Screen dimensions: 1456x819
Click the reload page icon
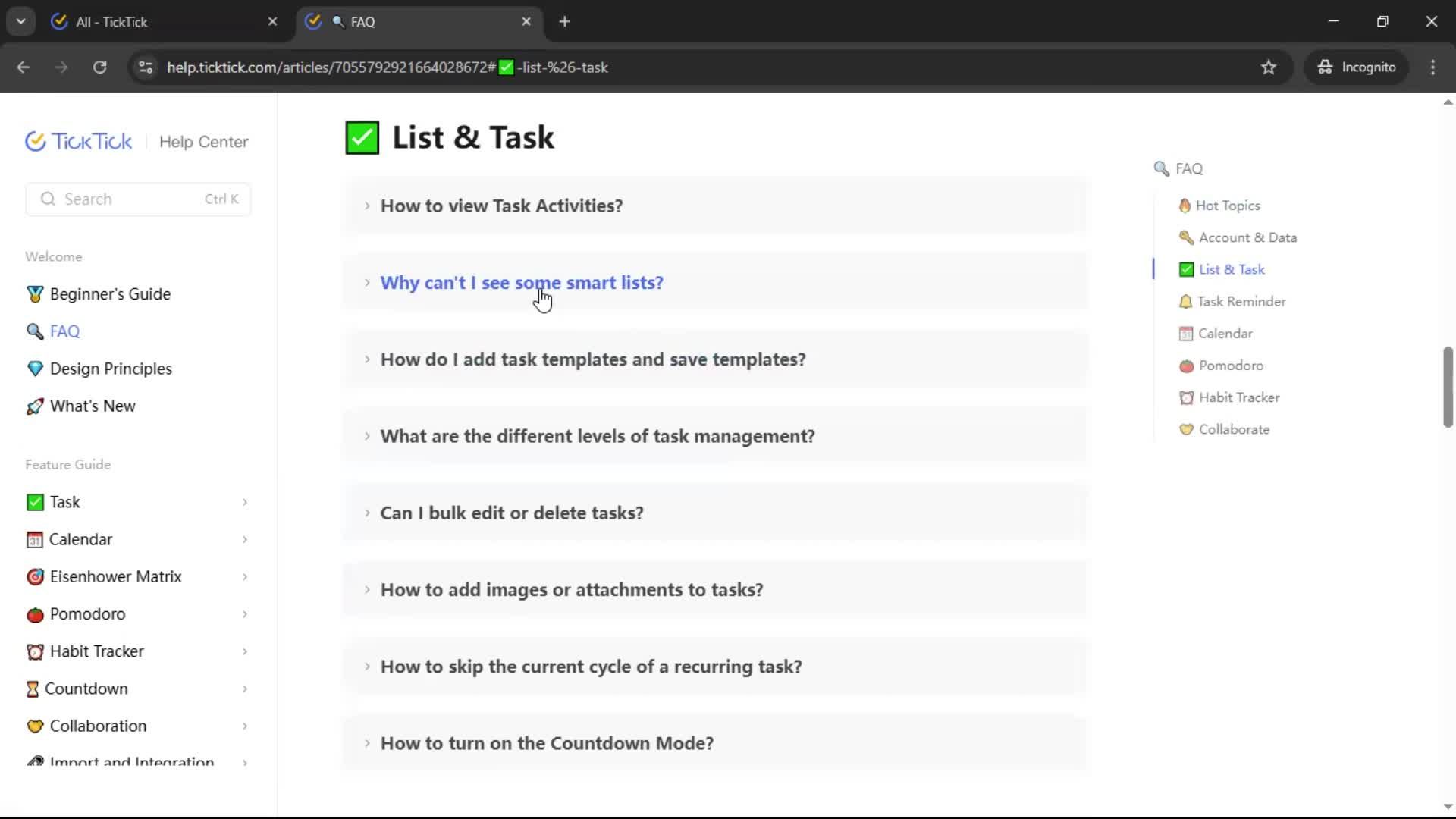pyautogui.click(x=99, y=67)
